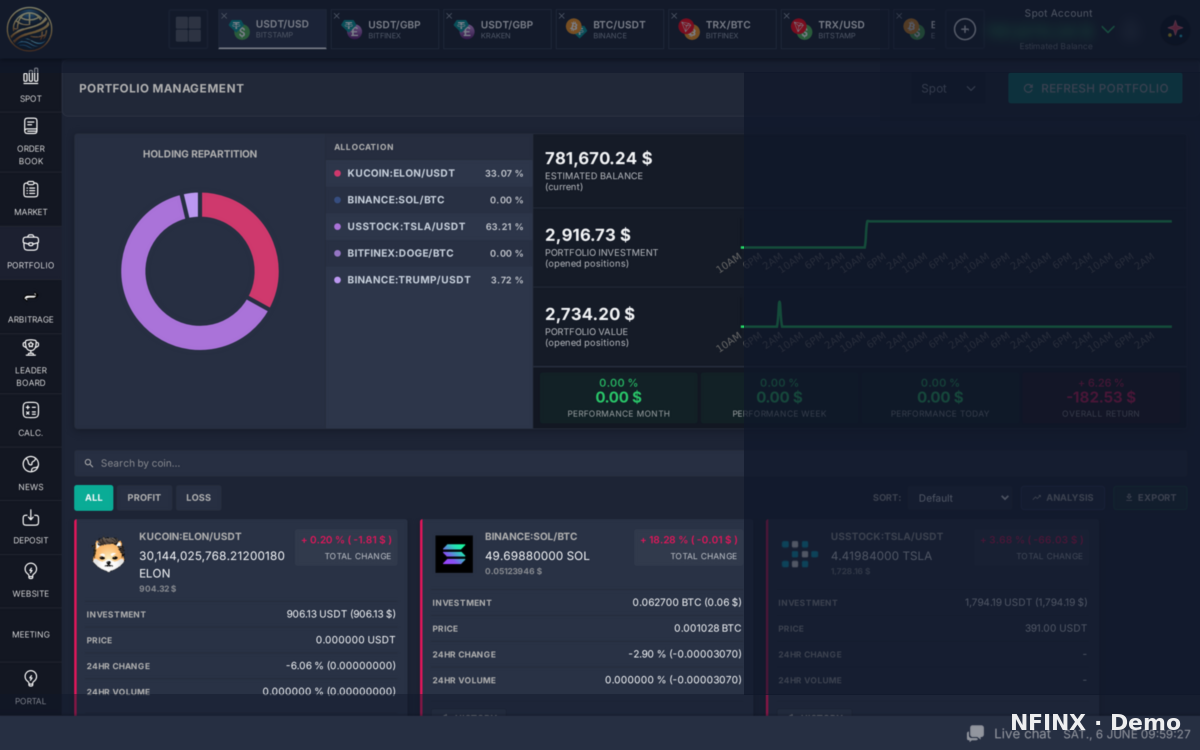The height and width of the screenshot is (750, 1200).
Task: Close the TRX/USD Bitstamp tab
Action: [787, 16]
